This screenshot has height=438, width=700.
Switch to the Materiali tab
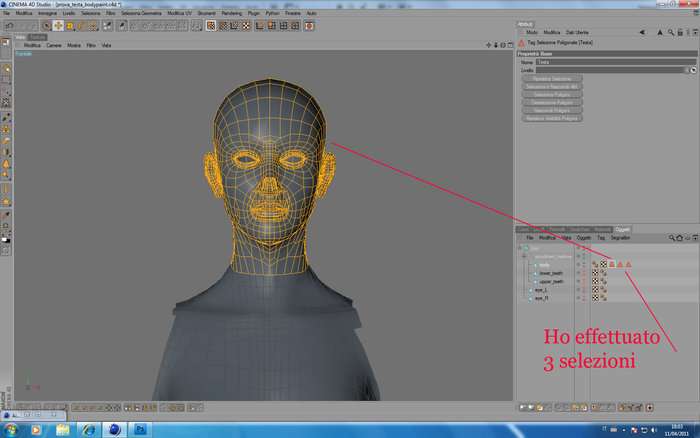(602, 229)
